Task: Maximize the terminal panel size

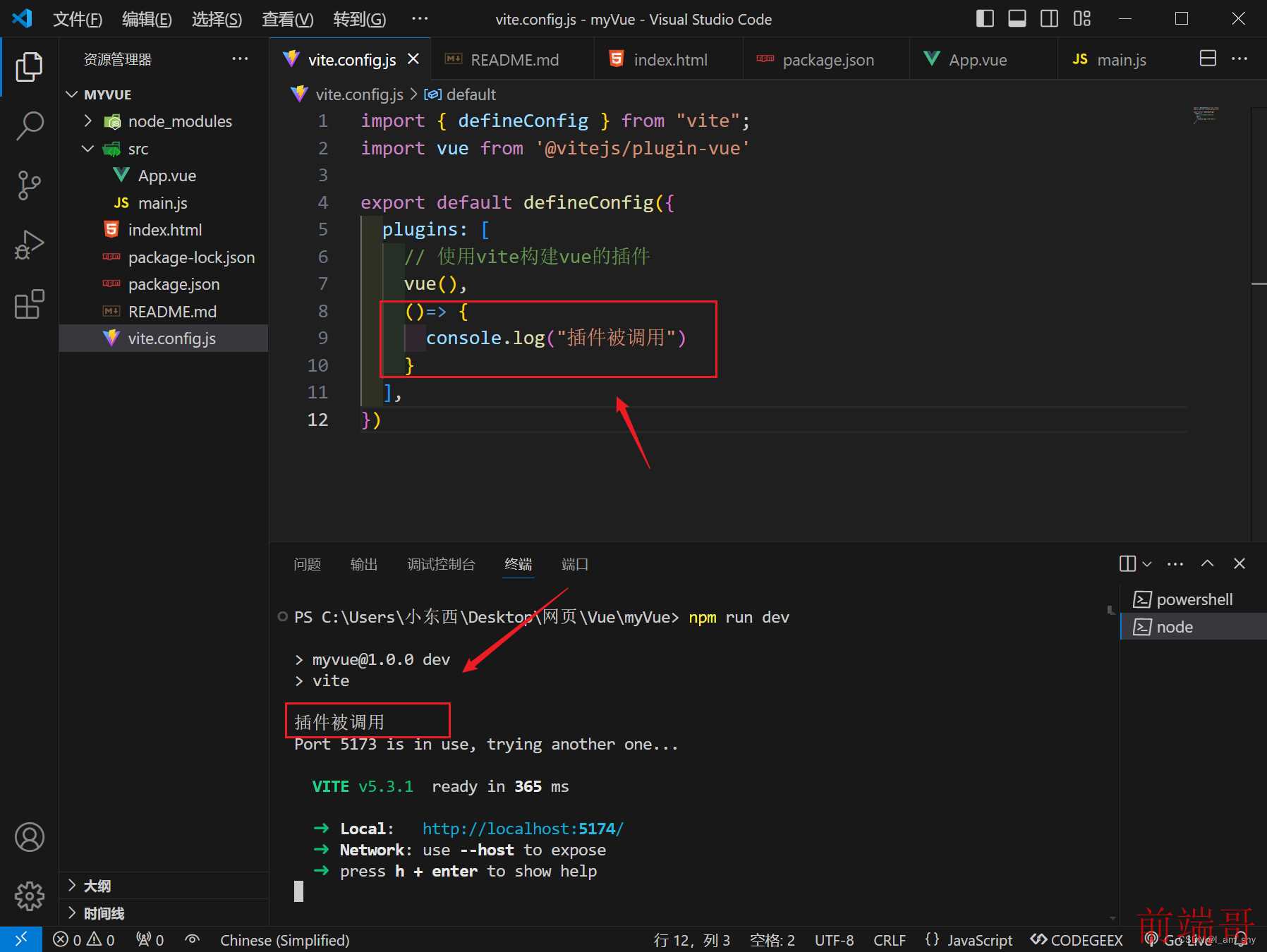Action: [x=1208, y=563]
